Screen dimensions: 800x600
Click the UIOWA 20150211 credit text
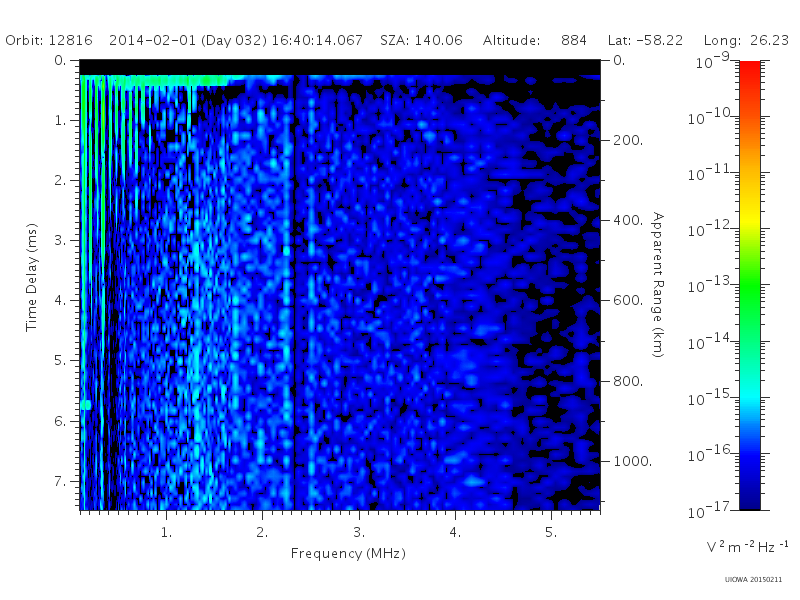(x=753, y=579)
